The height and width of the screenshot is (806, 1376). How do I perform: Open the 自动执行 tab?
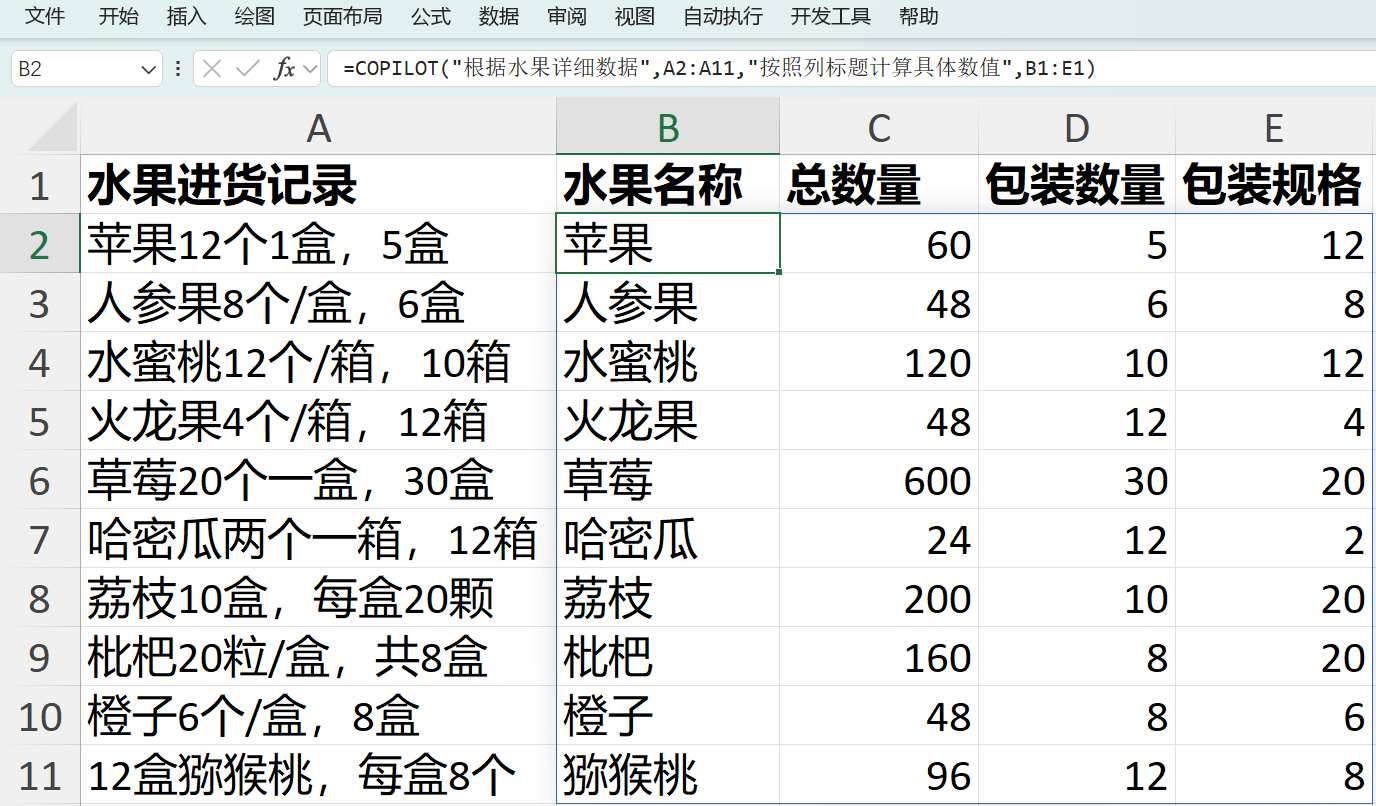[723, 16]
